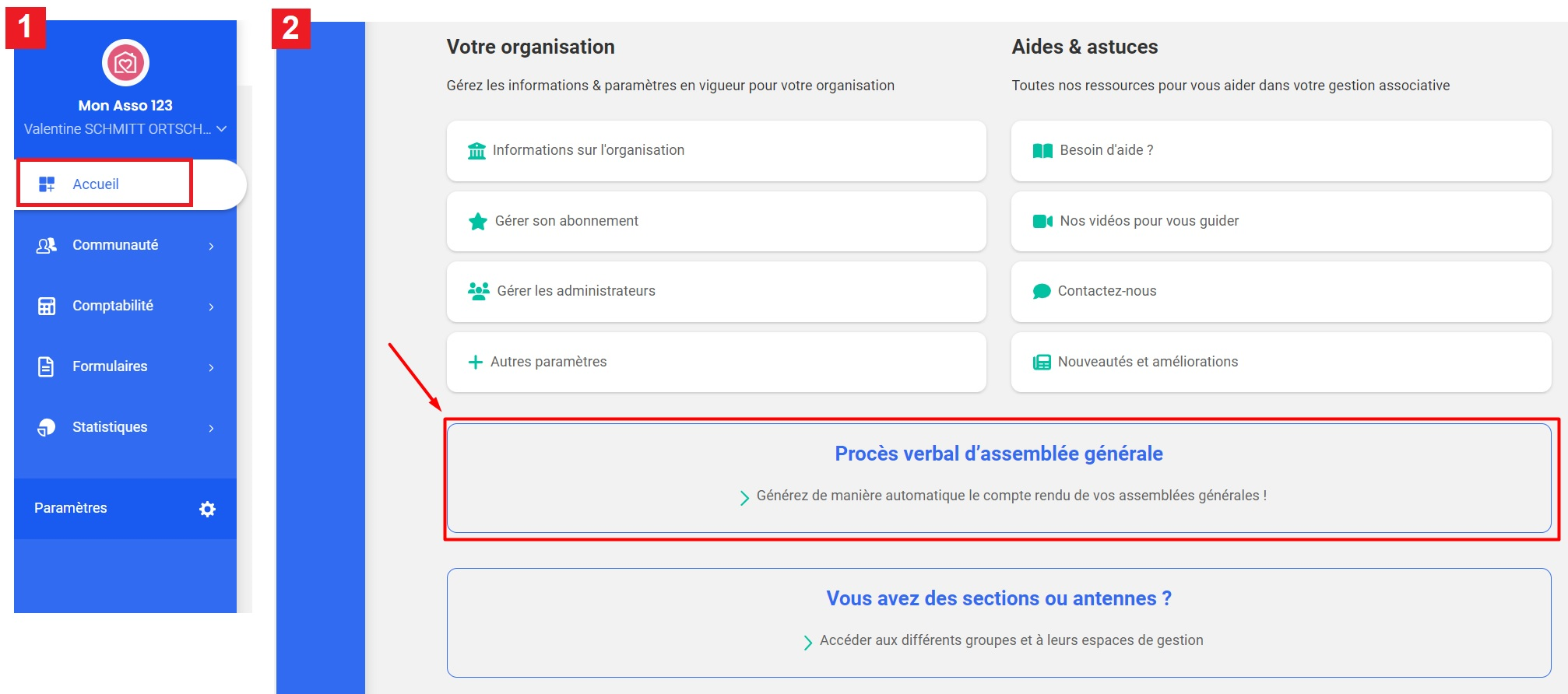The width and height of the screenshot is (1568, 694).
Task: Click Autres paramètres plus option
Action: point(716,362)
